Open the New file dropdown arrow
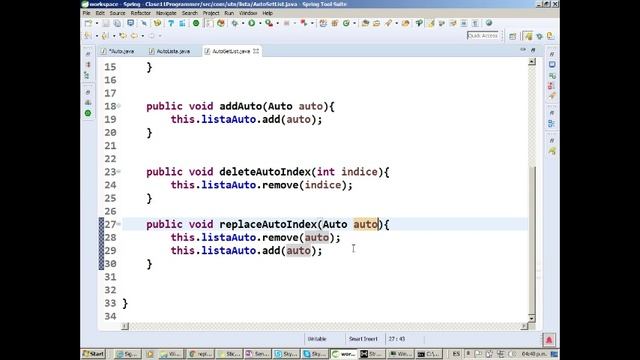The height and width of the screenshot is (360, 640). point(97,23)
